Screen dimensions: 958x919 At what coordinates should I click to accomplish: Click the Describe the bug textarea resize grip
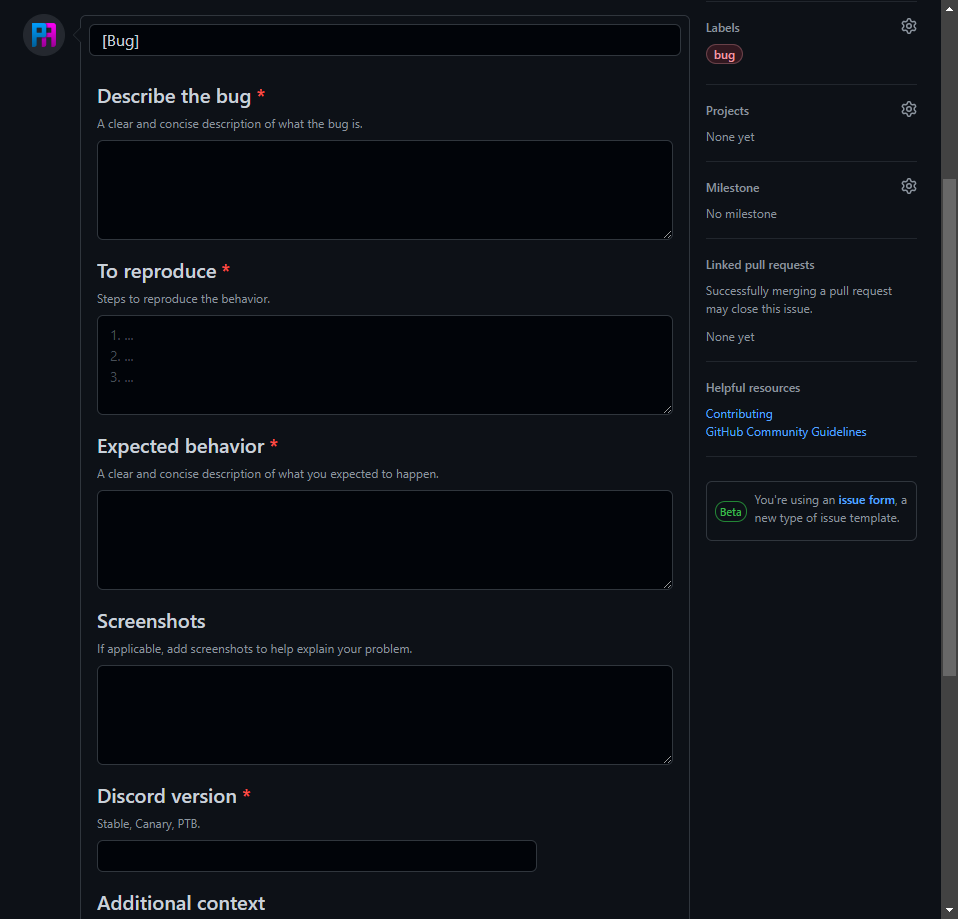667,234
